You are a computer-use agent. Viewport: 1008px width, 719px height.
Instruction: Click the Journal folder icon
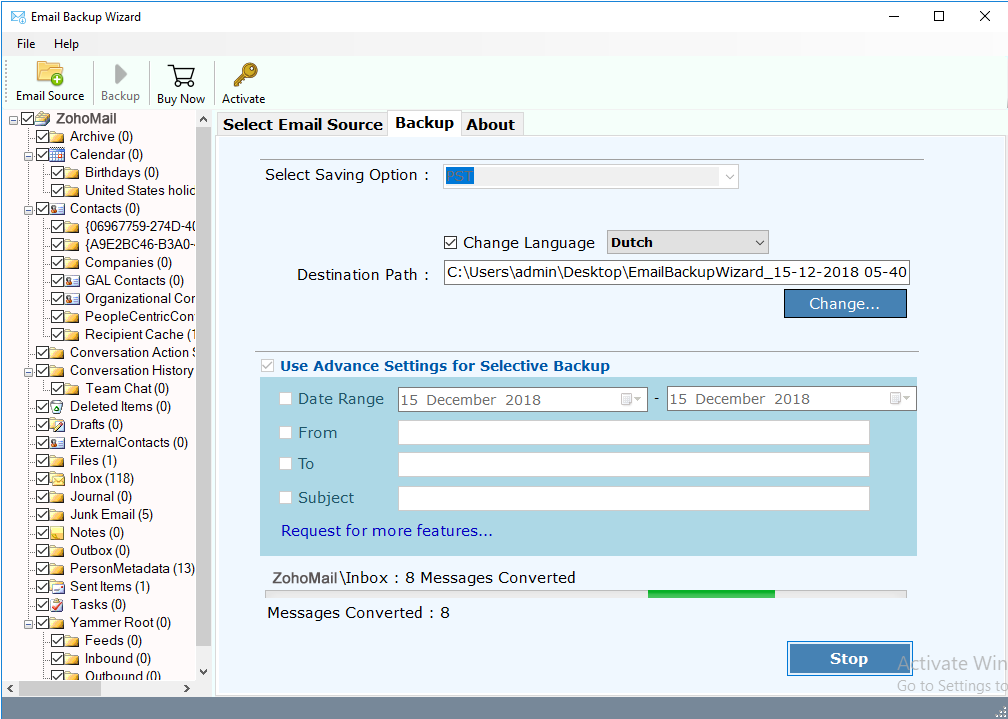coord(57,496)
